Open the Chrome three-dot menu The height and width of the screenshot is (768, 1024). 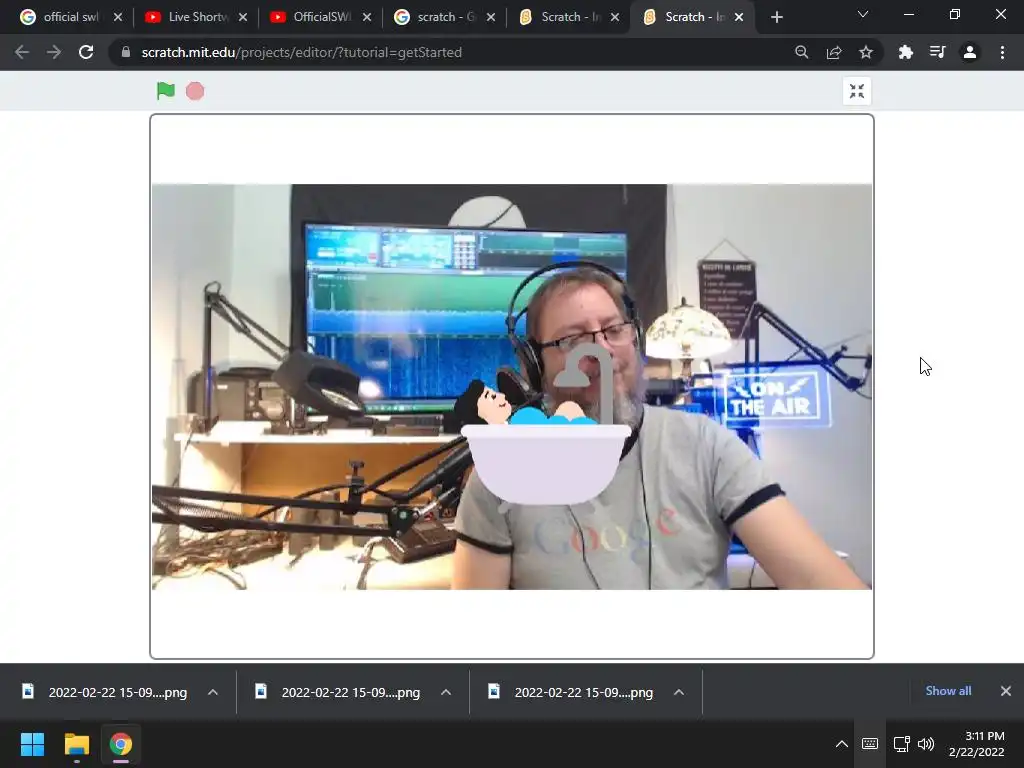pos(1002,52)
